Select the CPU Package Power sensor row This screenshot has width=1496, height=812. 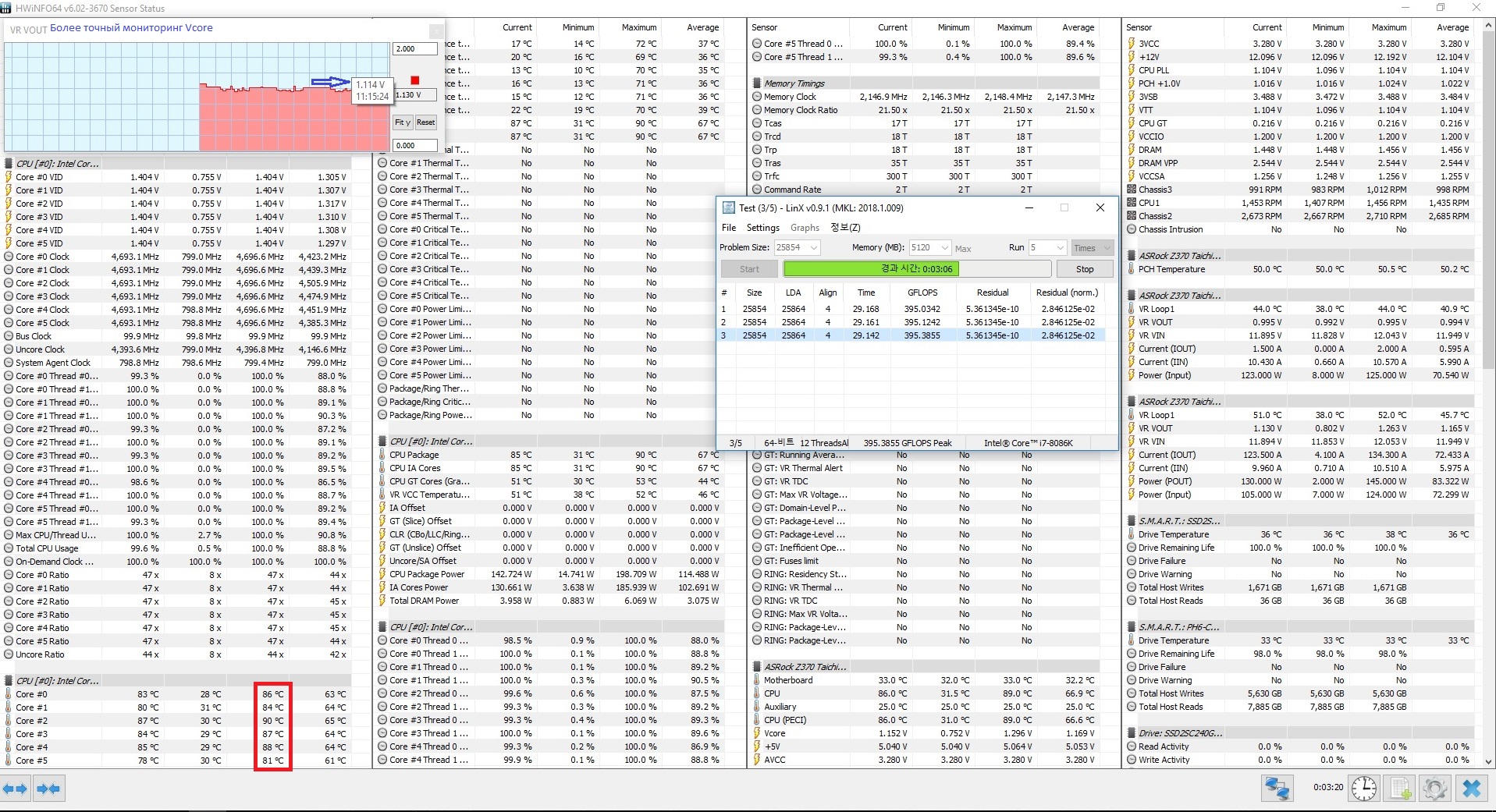[x=549, y=574]
